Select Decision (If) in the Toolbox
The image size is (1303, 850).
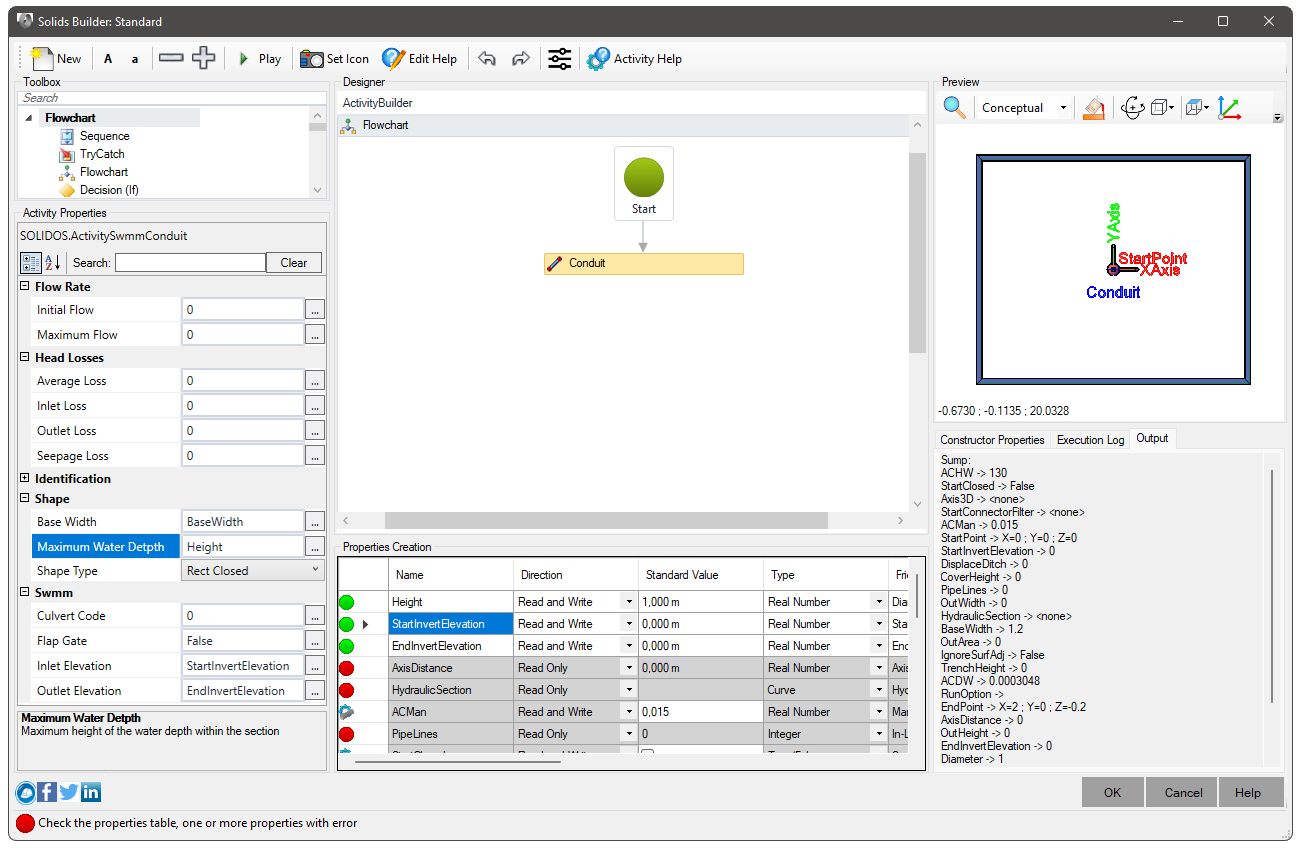109,190
